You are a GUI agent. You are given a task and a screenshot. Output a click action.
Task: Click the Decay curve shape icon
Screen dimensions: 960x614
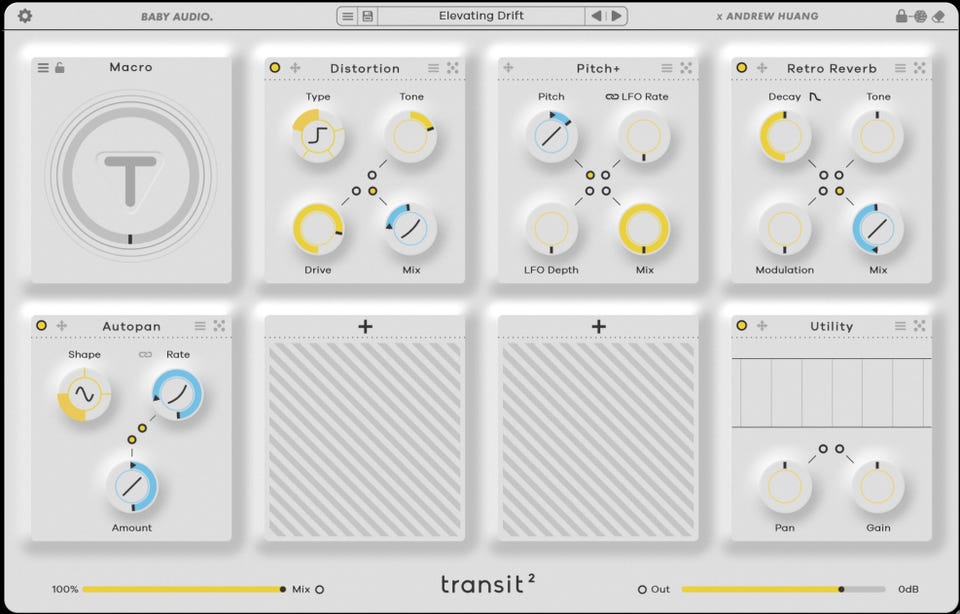(x=815, y=97)
